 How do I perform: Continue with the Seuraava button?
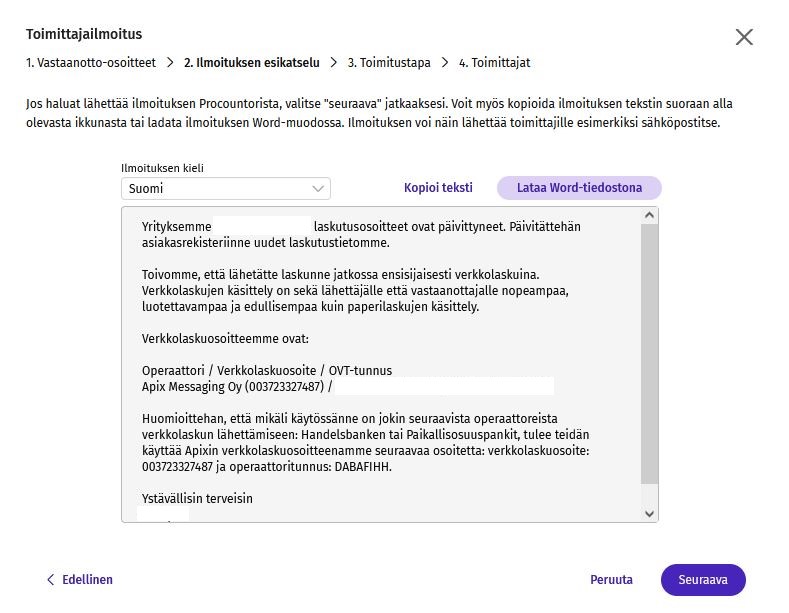click(703, 580)
